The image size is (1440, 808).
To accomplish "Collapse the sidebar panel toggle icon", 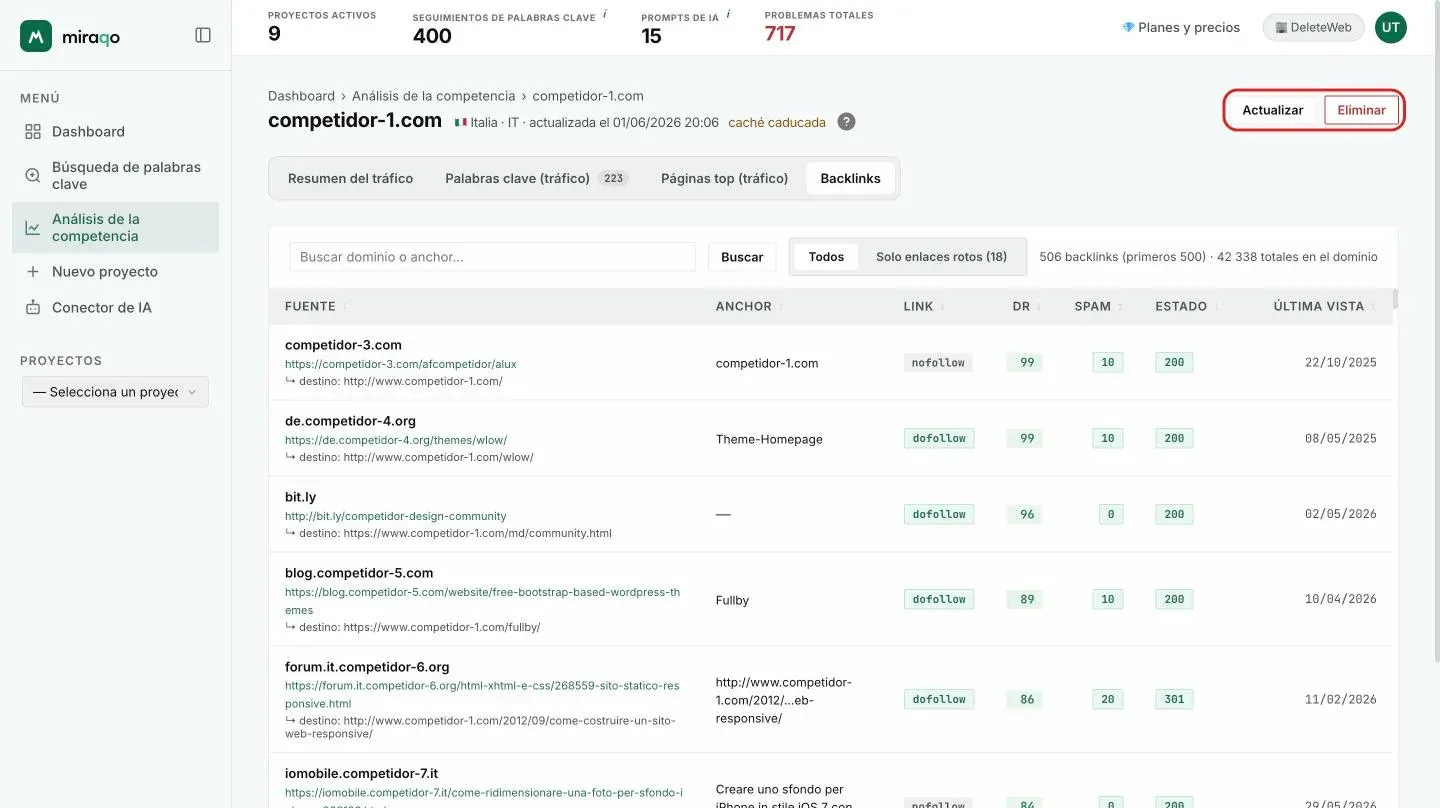I will click(x=203, y=35).
